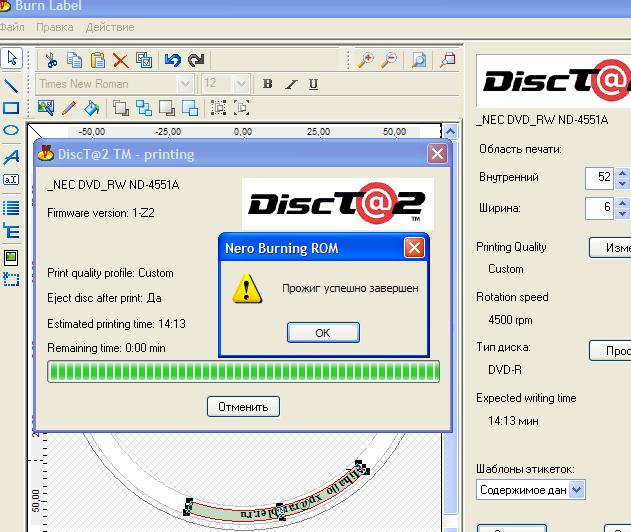Click the red Delete X icon
Screen dimensions: 631x532
120,61
